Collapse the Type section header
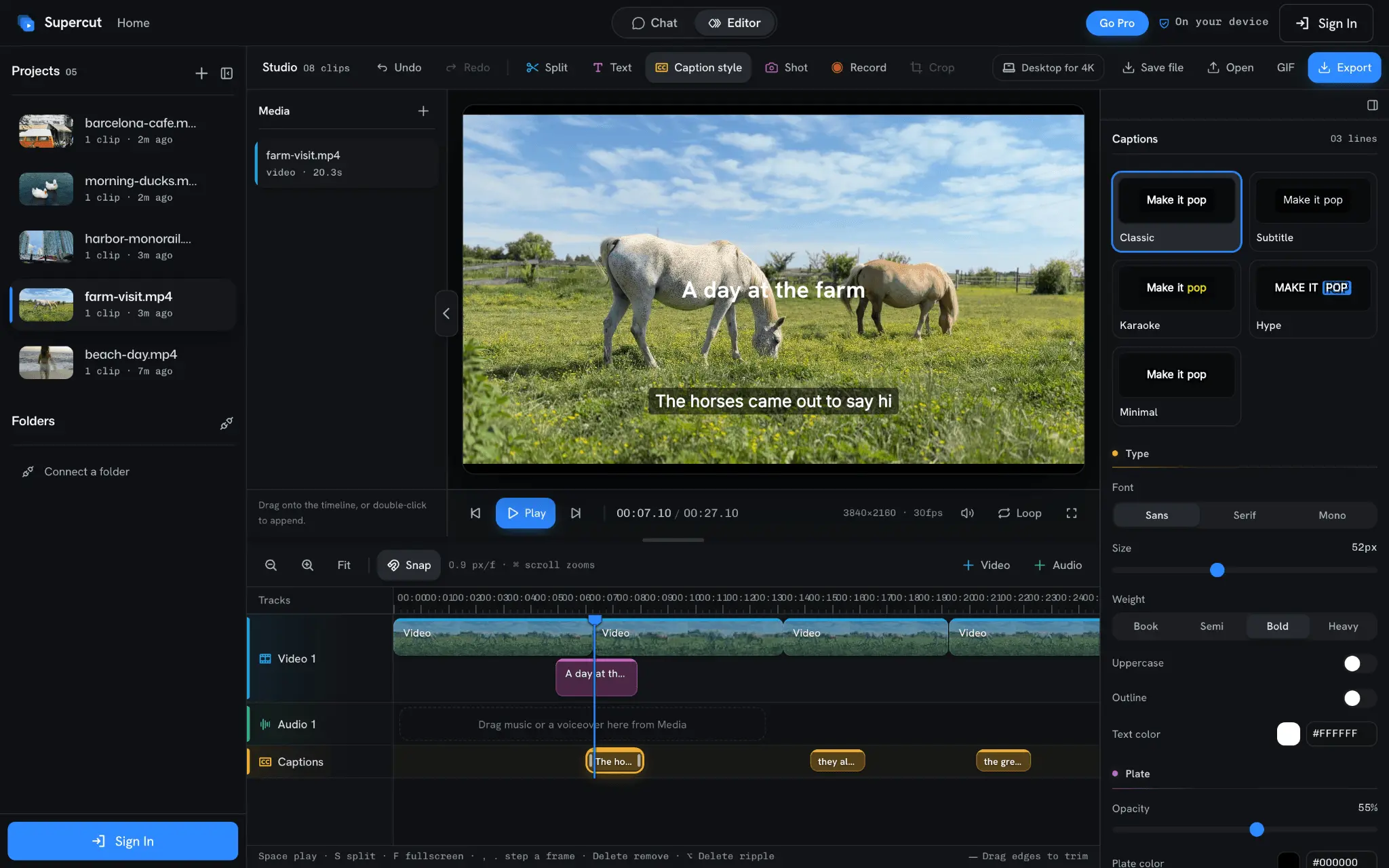 [x=1245, y=454]
